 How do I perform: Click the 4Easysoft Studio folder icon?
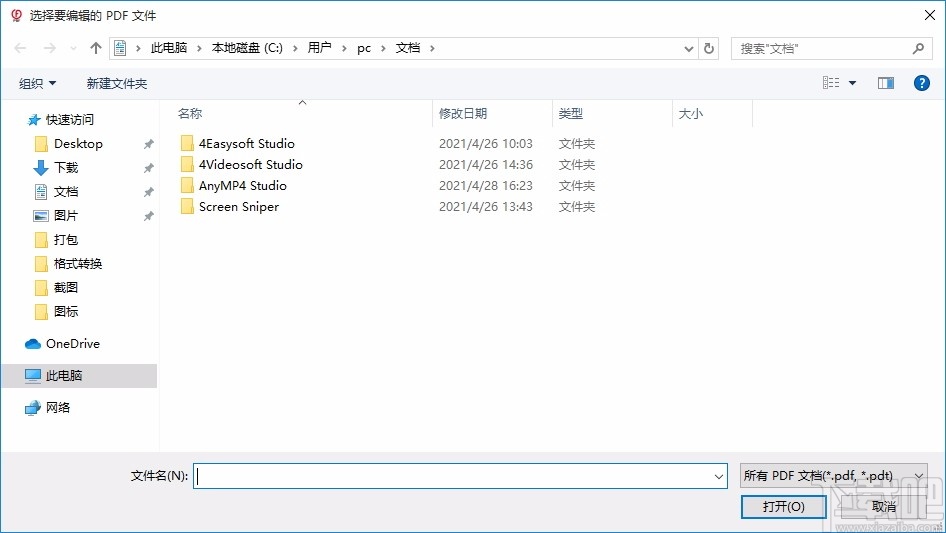click(x=187, y=143)
